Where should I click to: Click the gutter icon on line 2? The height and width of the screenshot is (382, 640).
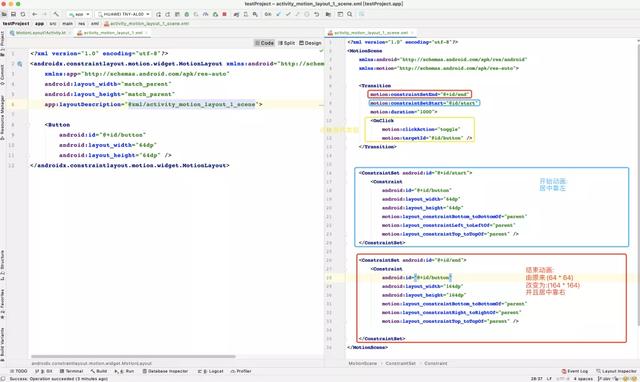point(20,64)
